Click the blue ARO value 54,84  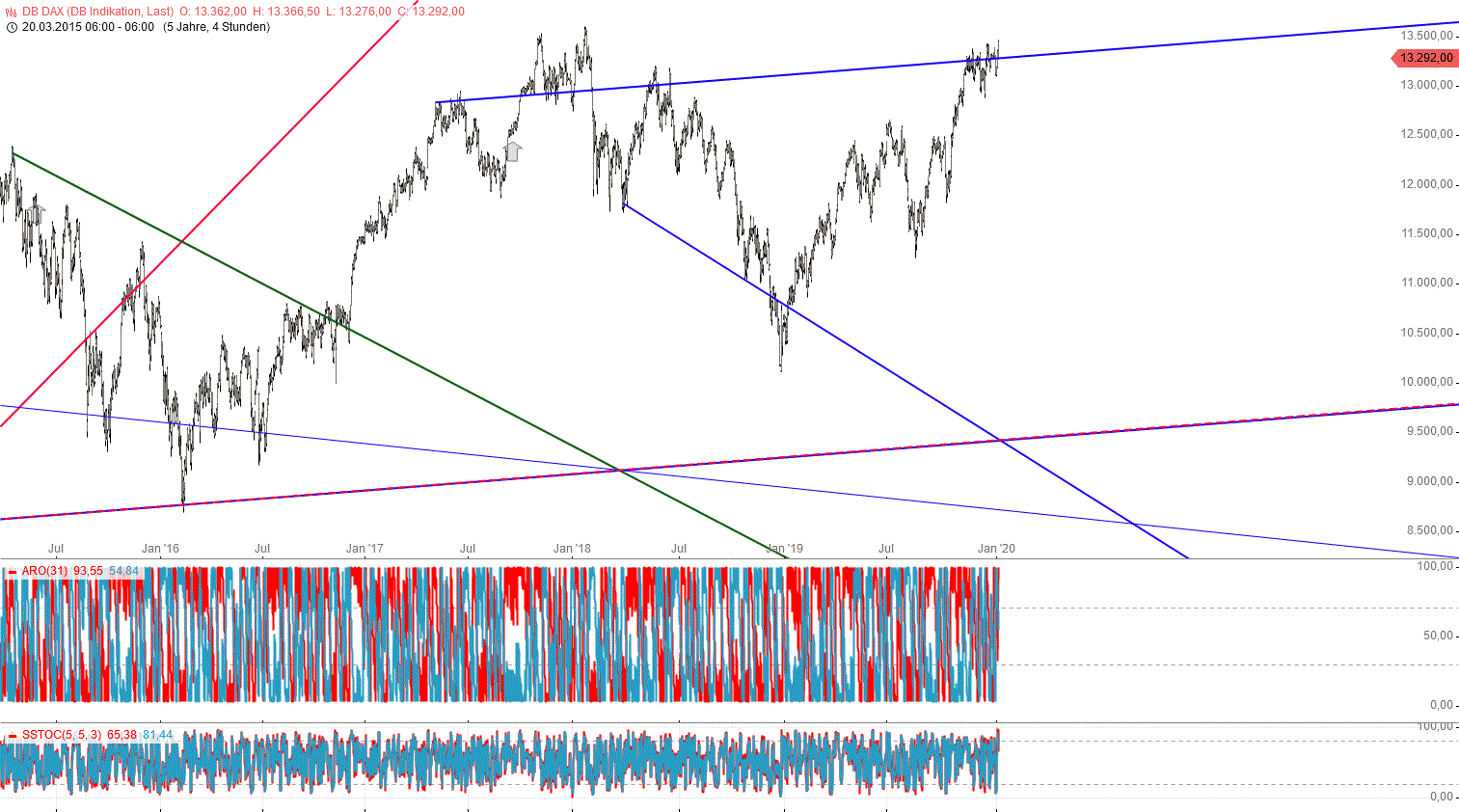pos(123,571)
